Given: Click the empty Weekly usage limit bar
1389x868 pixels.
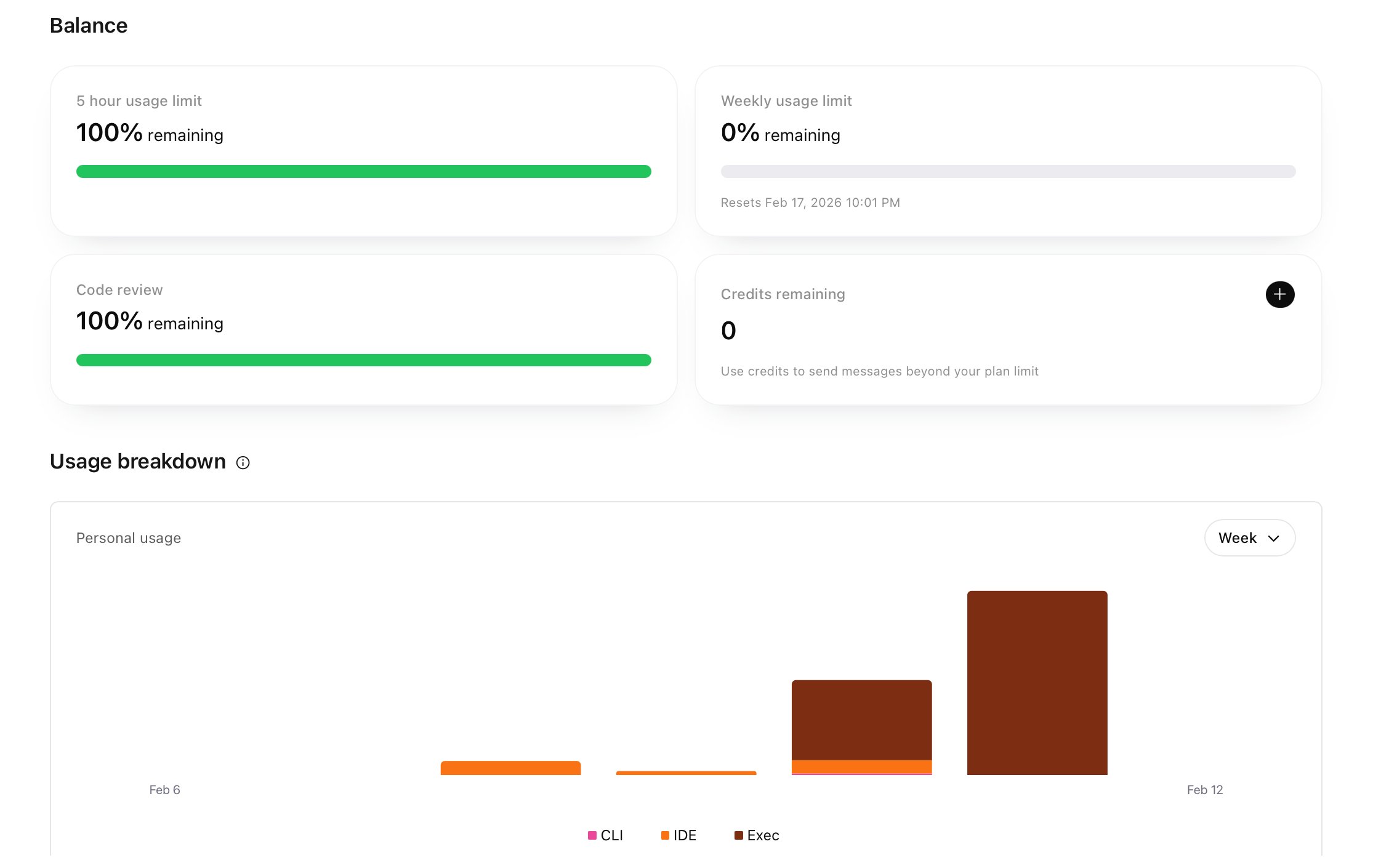Looking at the screenshot, I should 1008,171.
